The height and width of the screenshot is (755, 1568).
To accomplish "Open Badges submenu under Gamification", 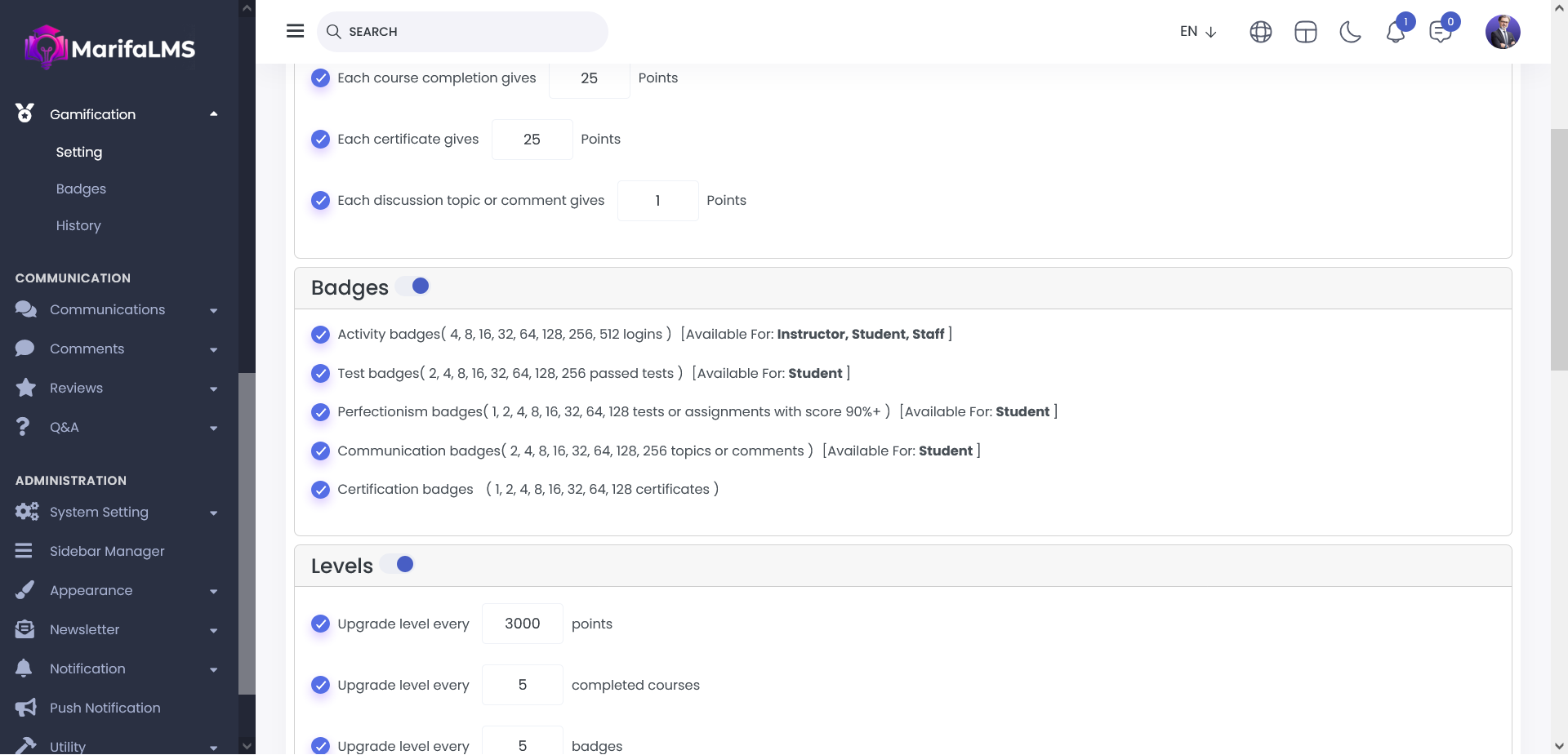I will [x=81, y=189].
